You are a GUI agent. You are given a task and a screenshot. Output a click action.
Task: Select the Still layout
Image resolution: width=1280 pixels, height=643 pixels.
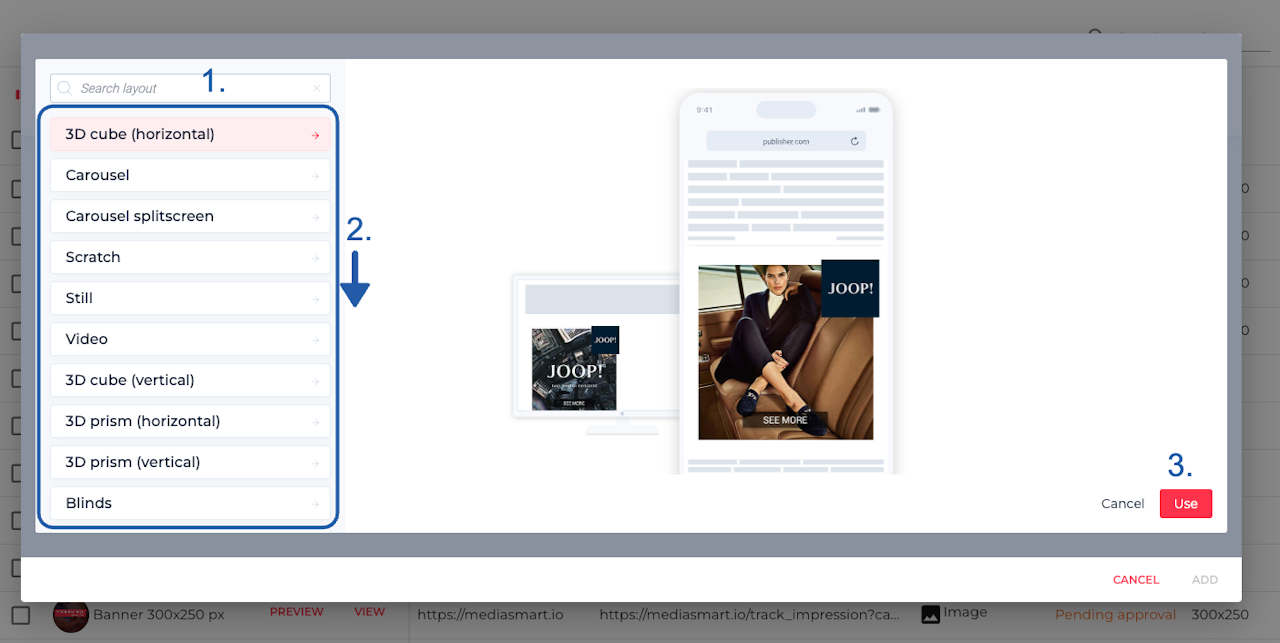click(x=190, y=298)
